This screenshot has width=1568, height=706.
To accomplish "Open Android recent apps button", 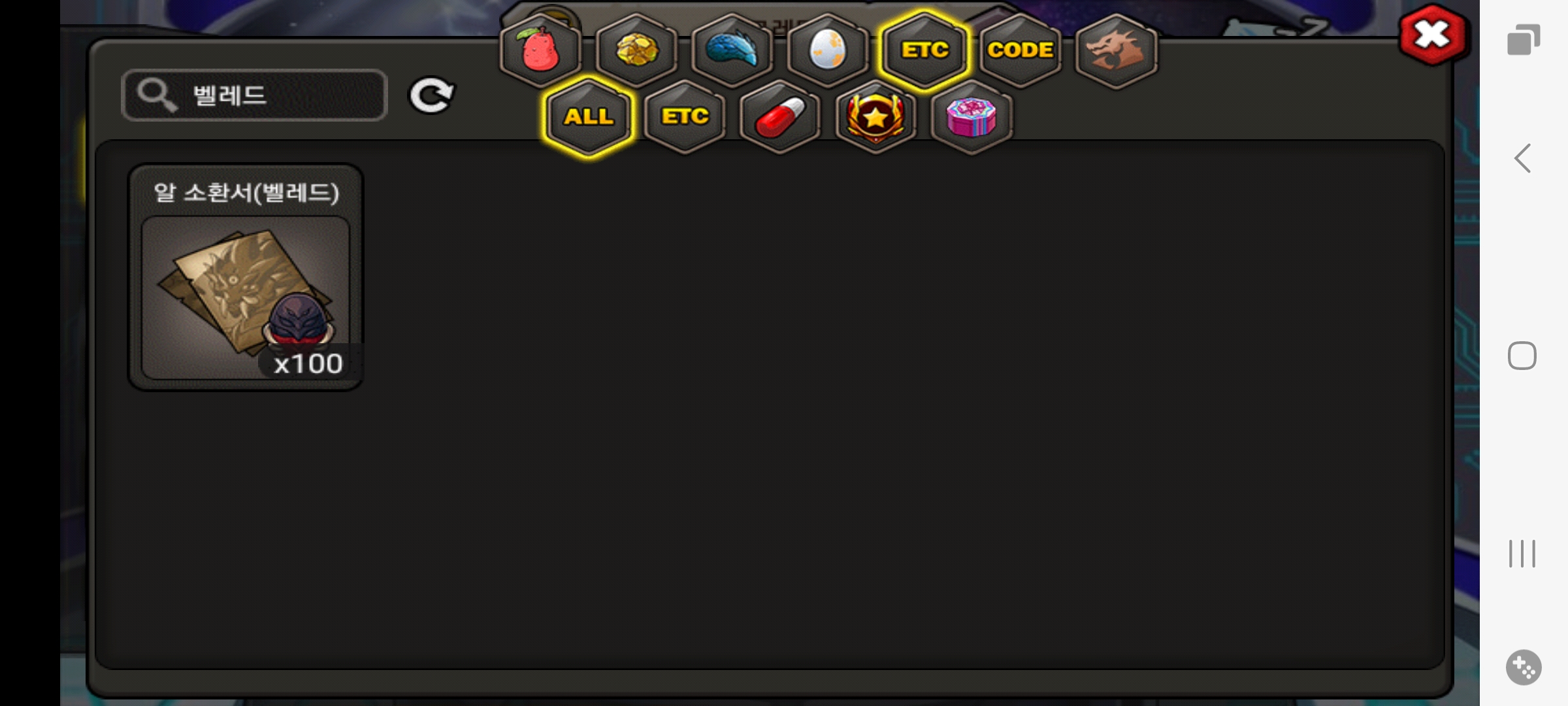I will coord(1522,554).
